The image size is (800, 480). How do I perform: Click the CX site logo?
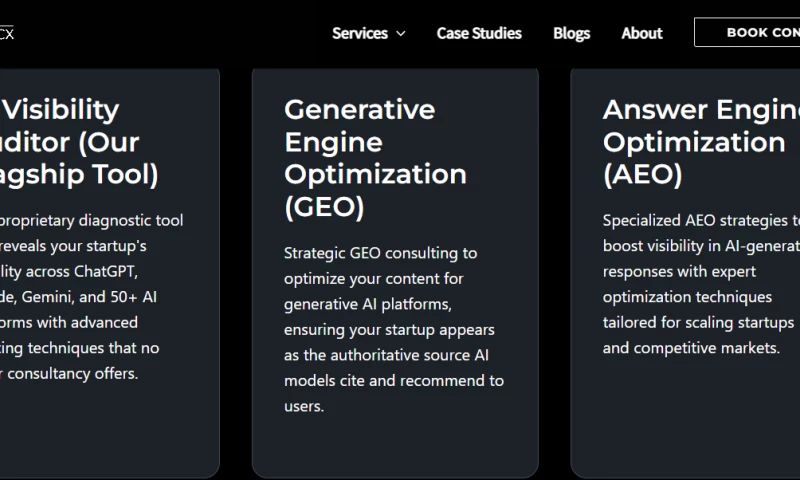click(x=6, y=33)
